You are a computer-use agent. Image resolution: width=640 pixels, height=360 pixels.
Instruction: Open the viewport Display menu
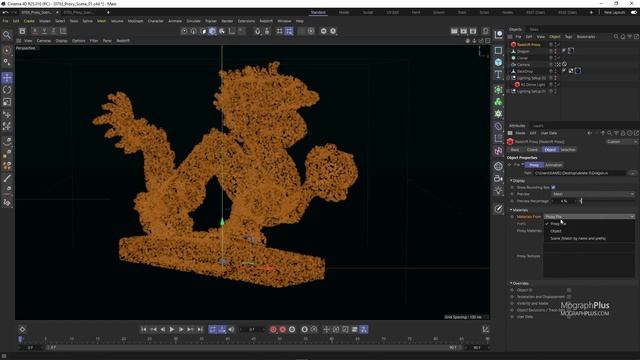[61, 41]
